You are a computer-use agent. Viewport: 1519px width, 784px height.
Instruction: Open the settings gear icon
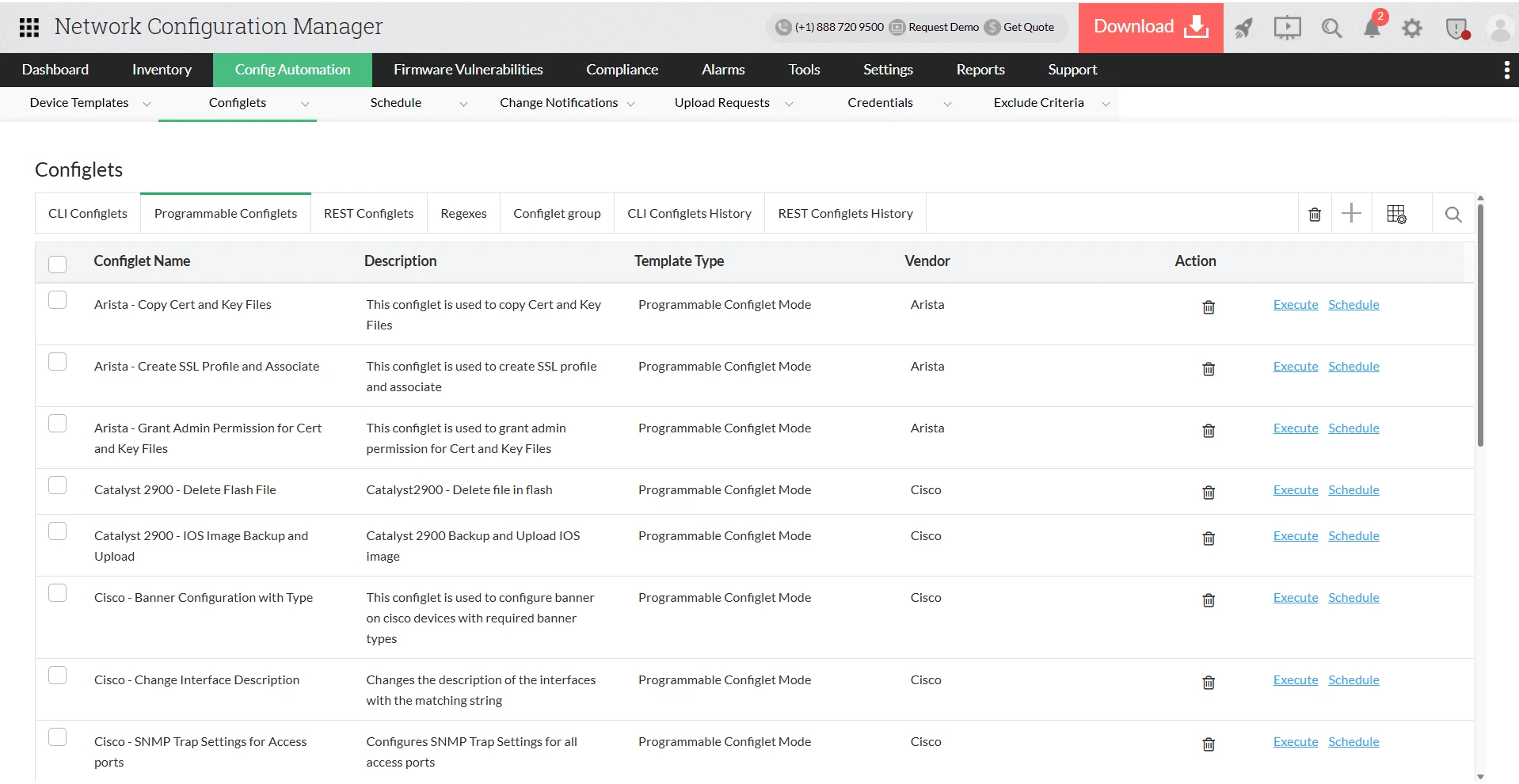point(1412,29)
